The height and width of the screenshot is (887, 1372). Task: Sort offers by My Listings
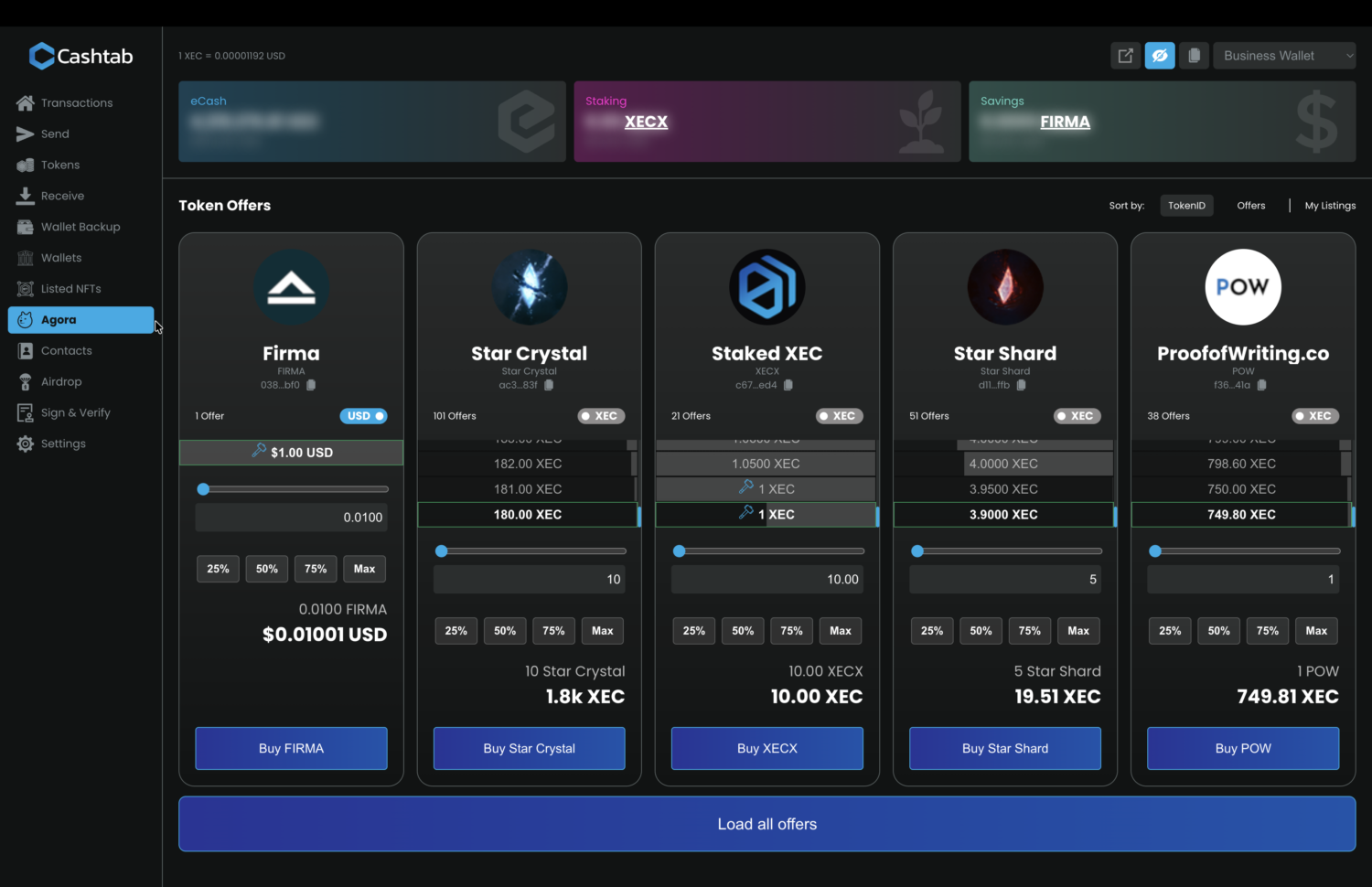tap(1330, 206)
